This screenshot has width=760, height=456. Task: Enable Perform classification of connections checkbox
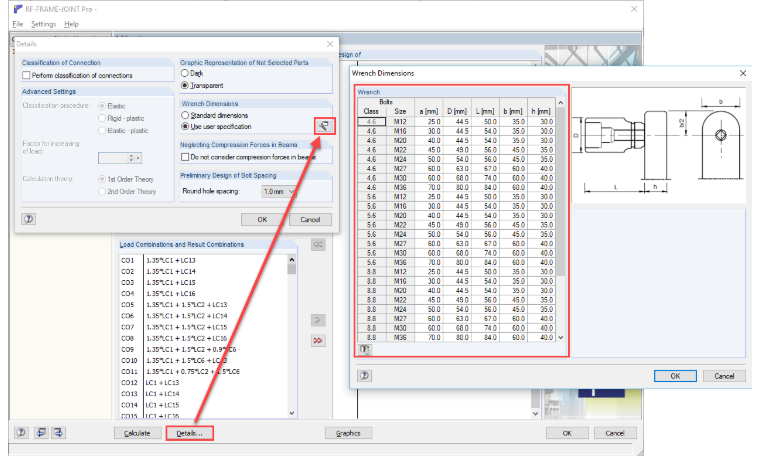pos(26,75)
